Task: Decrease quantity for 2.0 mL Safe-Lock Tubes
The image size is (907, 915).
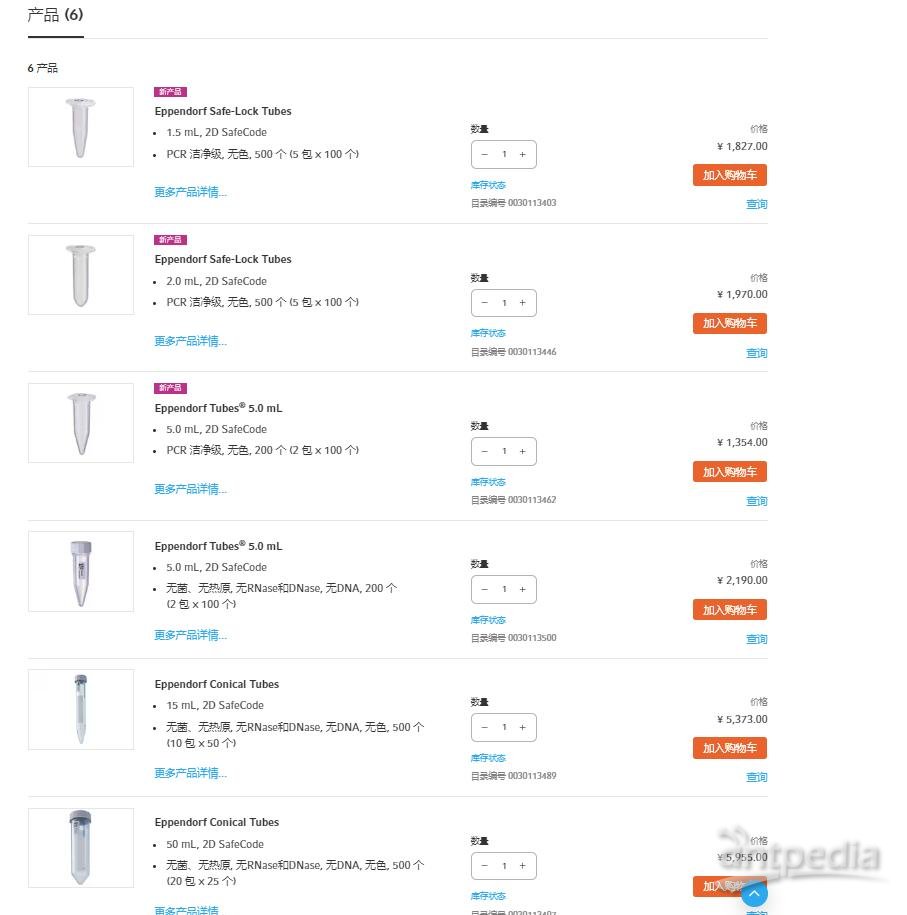Action: tap(485, 303)
